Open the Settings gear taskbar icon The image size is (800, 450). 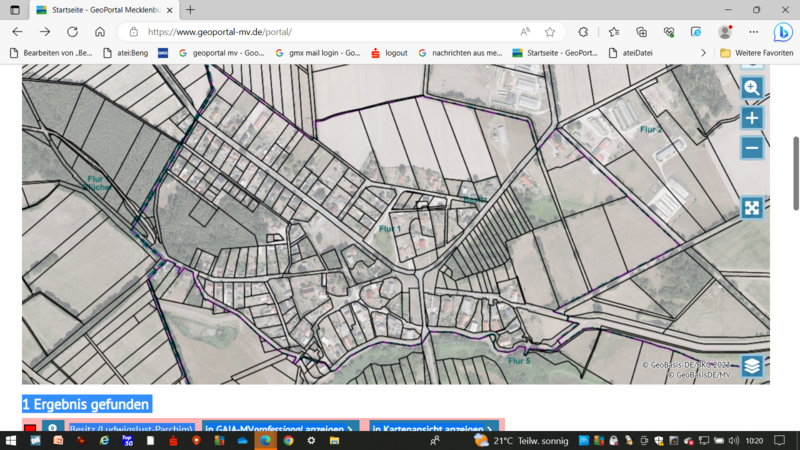coord(311,441)
